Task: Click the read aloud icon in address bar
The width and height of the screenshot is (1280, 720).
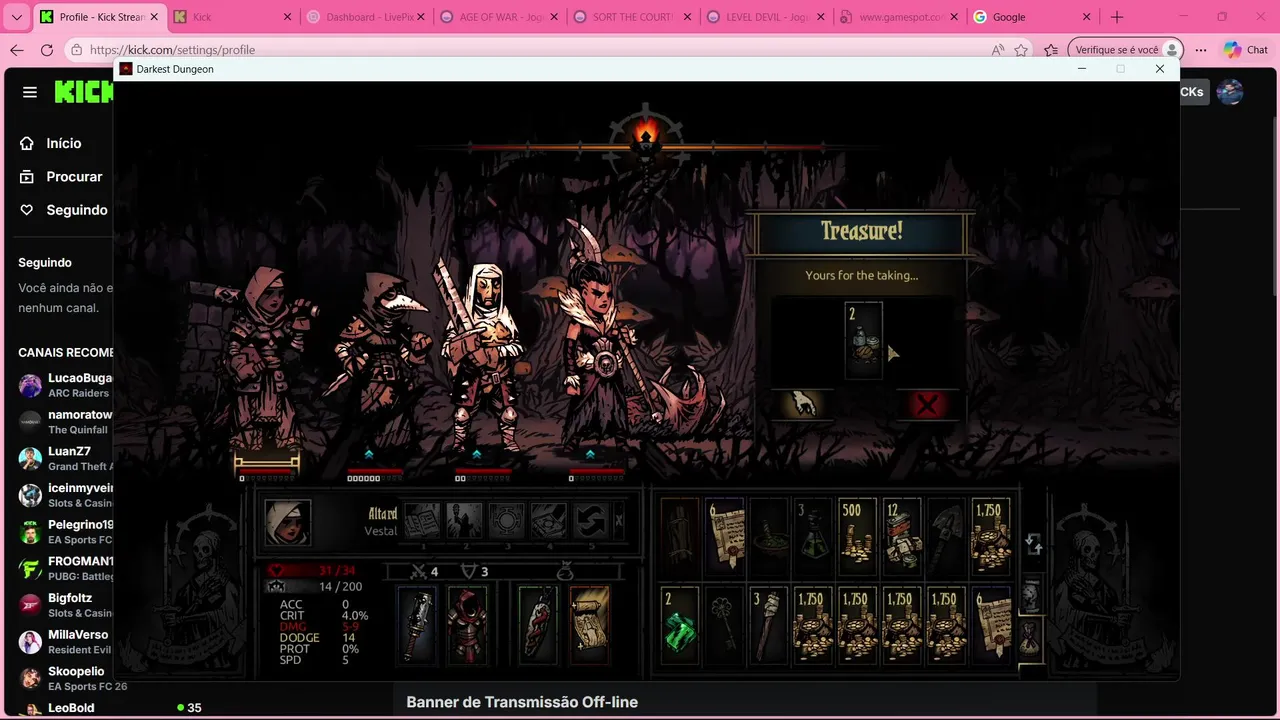Action: tap(997, 50)
